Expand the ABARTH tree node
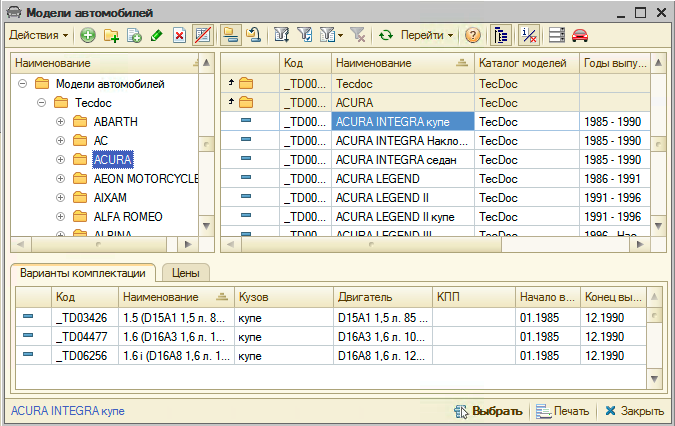The image size is (675, 426). (x=60, y=121)
